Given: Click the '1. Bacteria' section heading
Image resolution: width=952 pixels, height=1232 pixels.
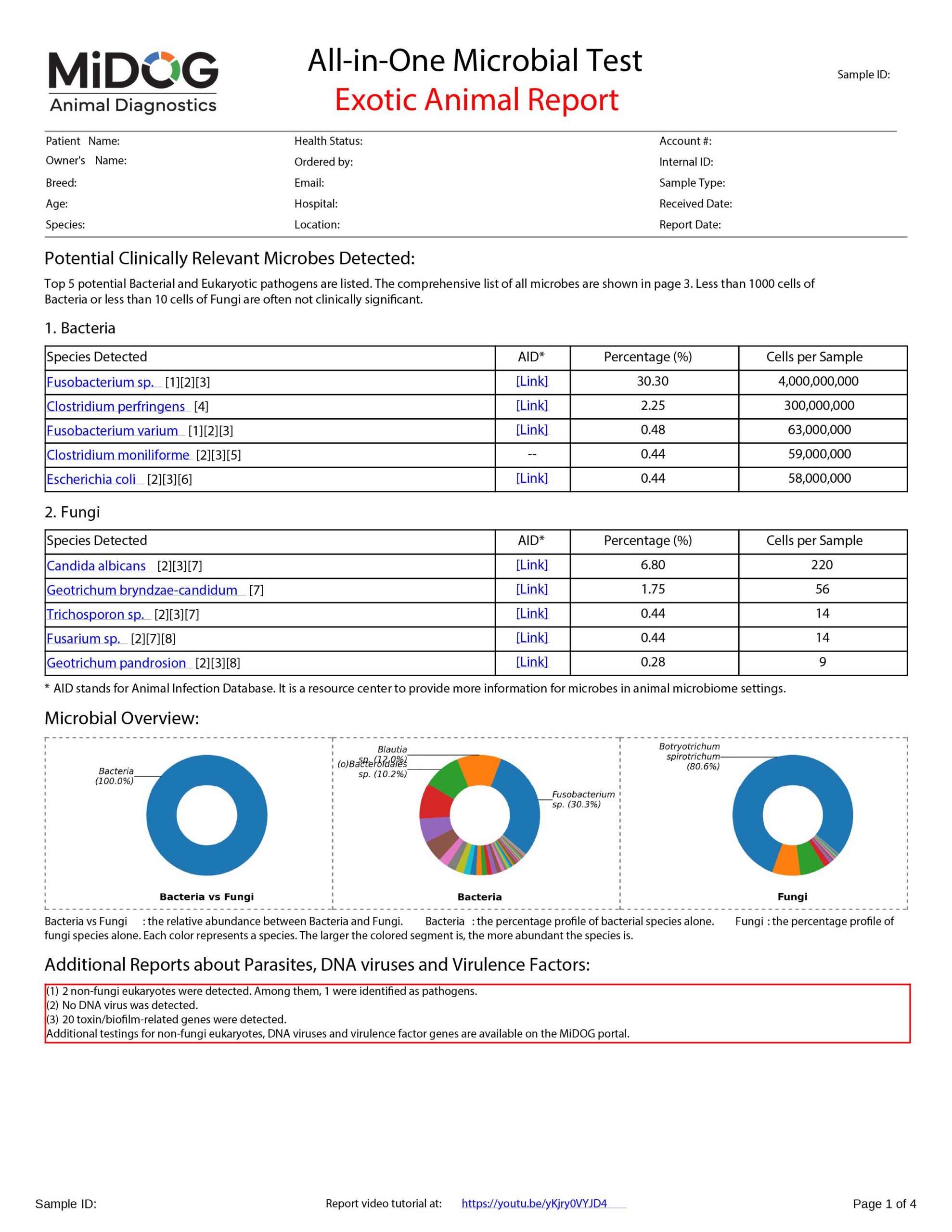Looking at the screenshot, I should click(x=79, y=328).
